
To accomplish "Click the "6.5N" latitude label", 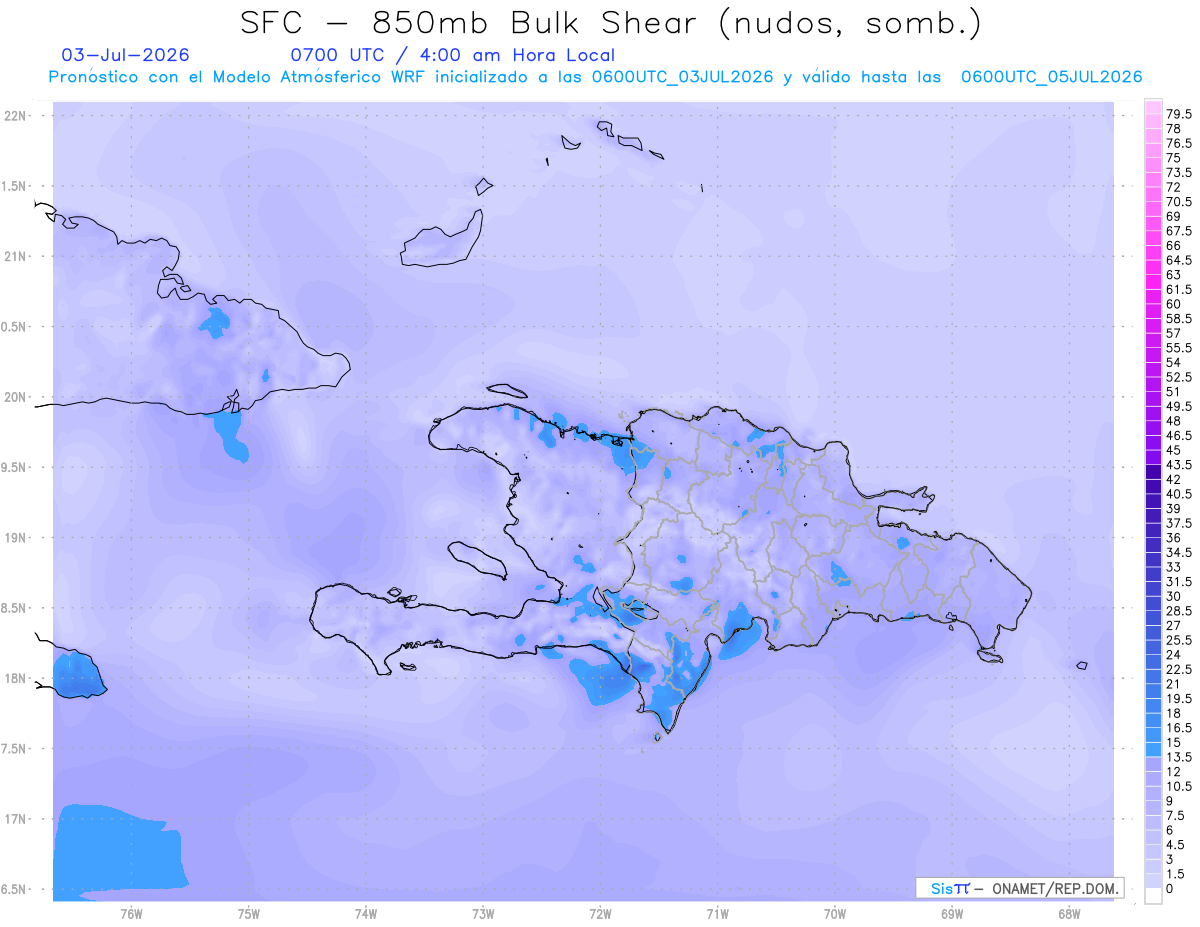I will 15,889.
